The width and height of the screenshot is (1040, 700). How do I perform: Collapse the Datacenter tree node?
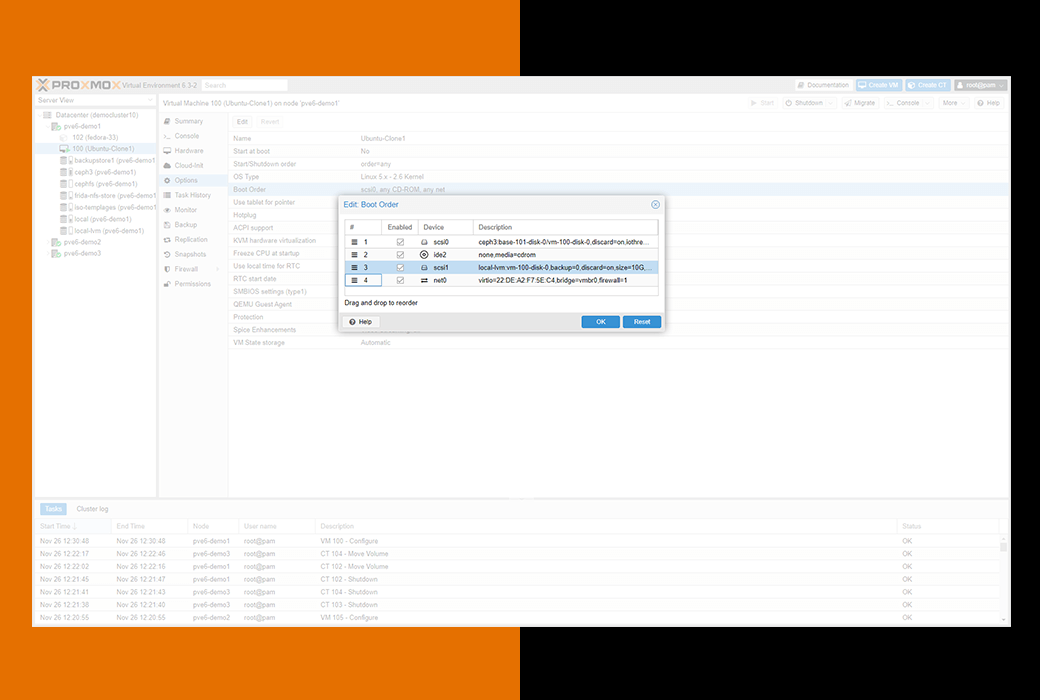click(40, 115)
